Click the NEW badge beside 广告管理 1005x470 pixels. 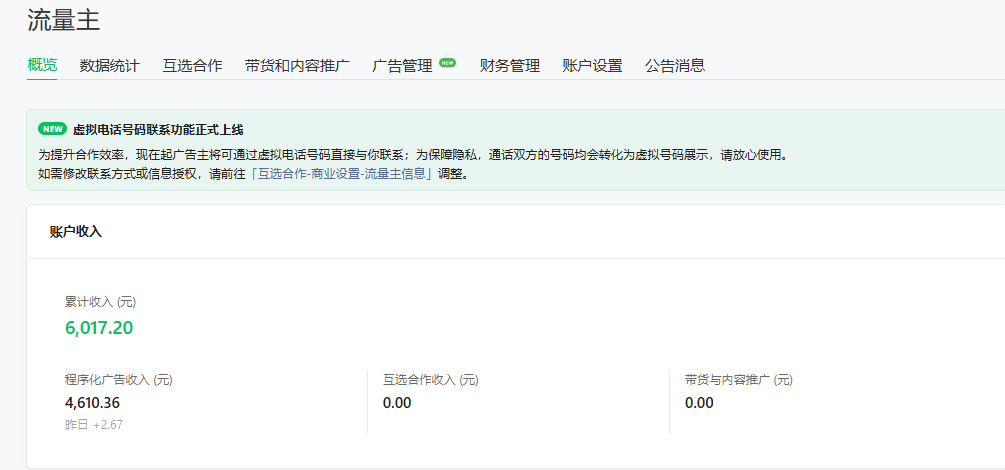[x=447, y=62]
